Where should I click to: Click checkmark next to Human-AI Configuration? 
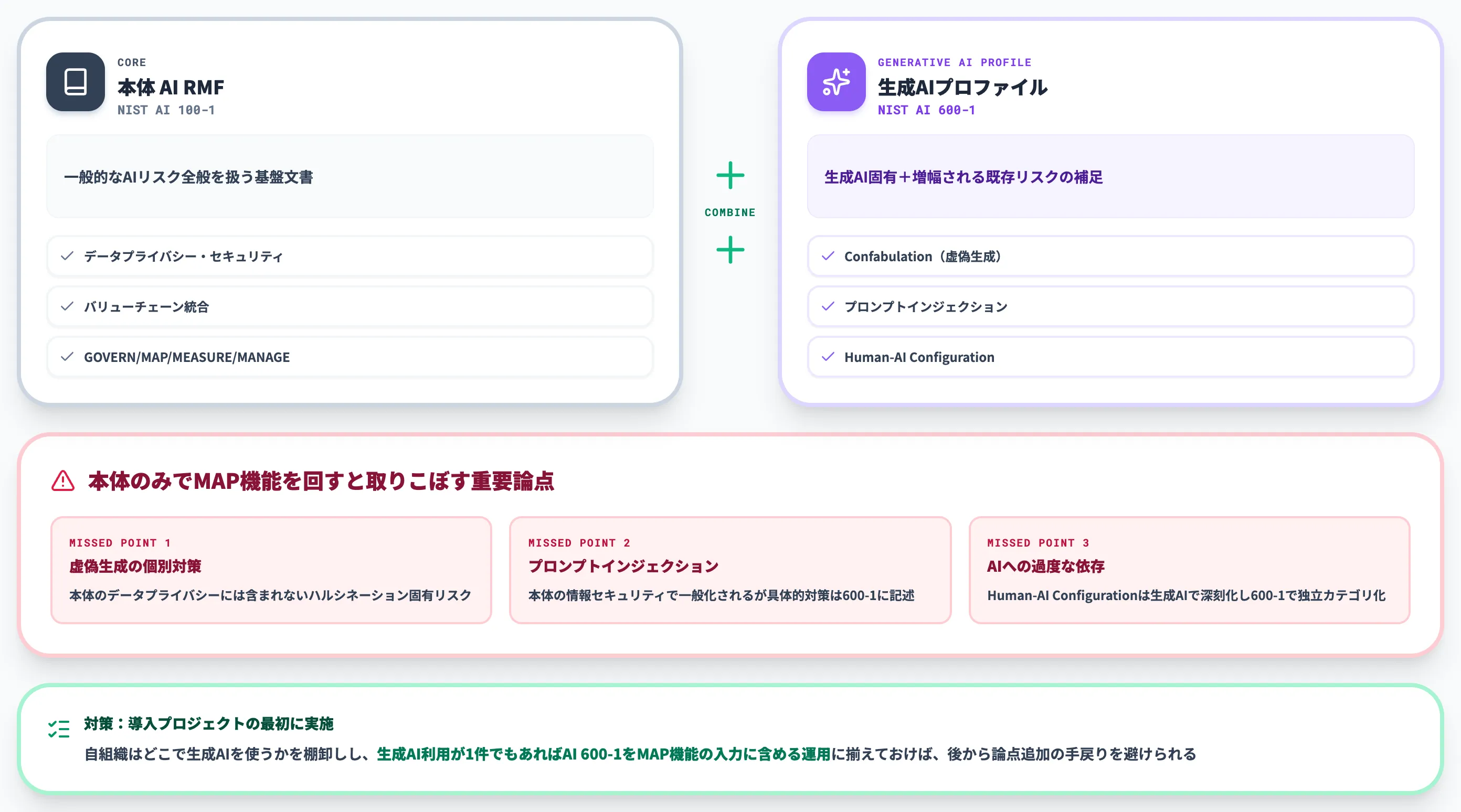pos(828,357)
